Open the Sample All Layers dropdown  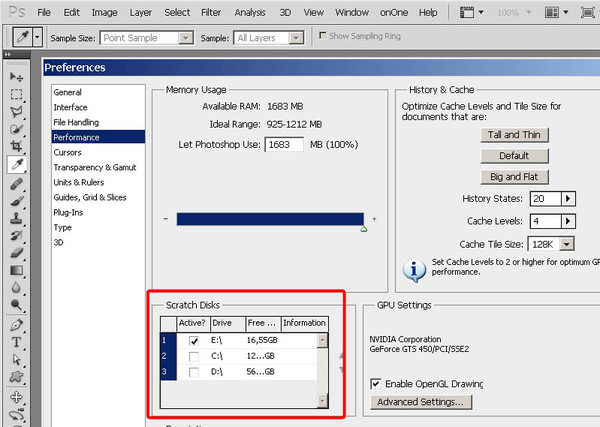click(295, 38)
